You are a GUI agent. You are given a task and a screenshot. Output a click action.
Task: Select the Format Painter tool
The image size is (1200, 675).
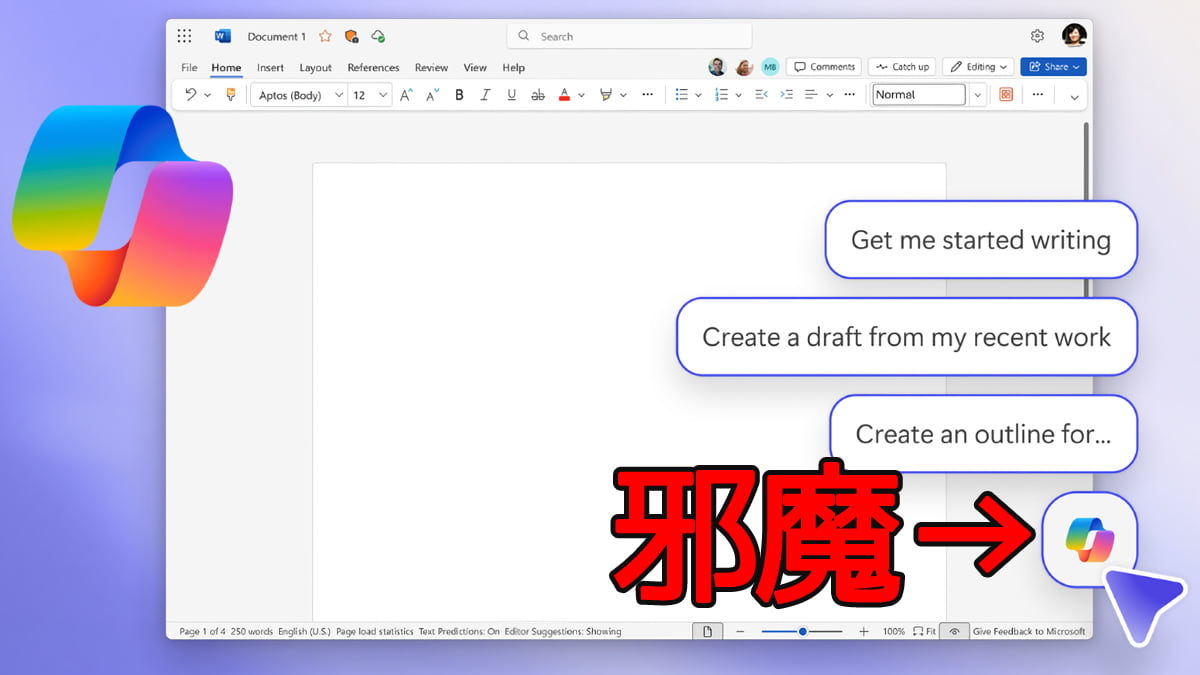point(231,95)
